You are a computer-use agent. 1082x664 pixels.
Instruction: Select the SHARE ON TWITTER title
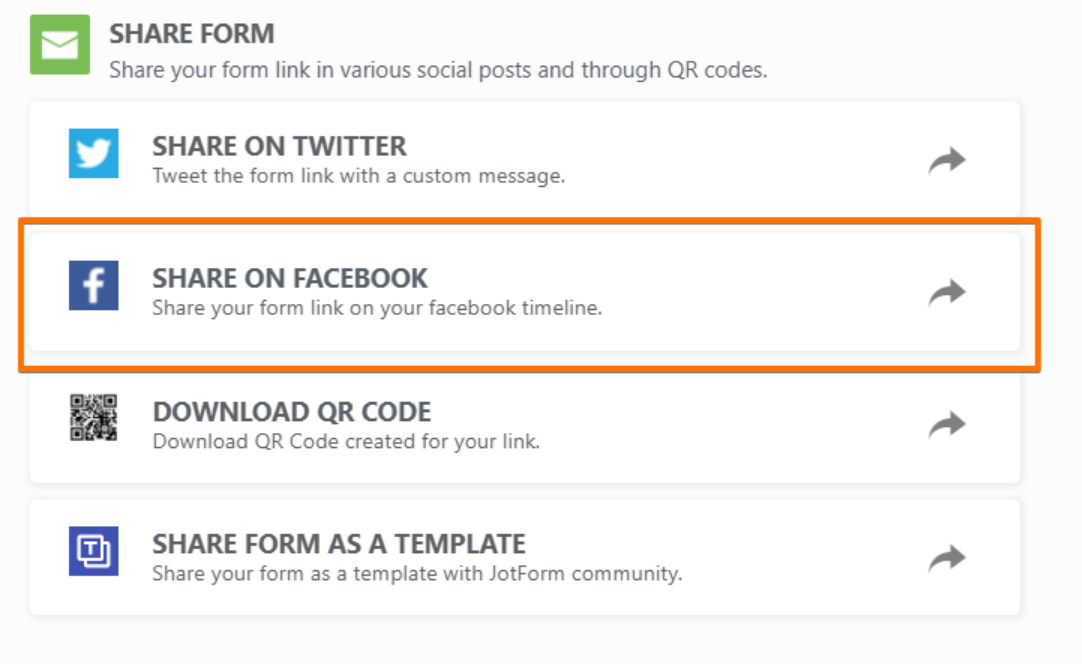(x=279, y=146)
